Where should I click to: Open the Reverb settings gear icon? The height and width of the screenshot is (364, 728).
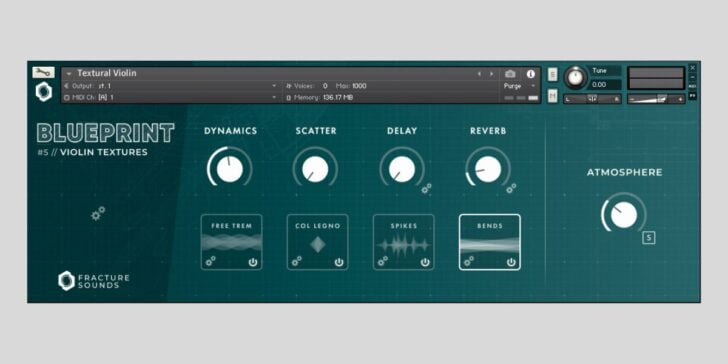tap(511, 188)
